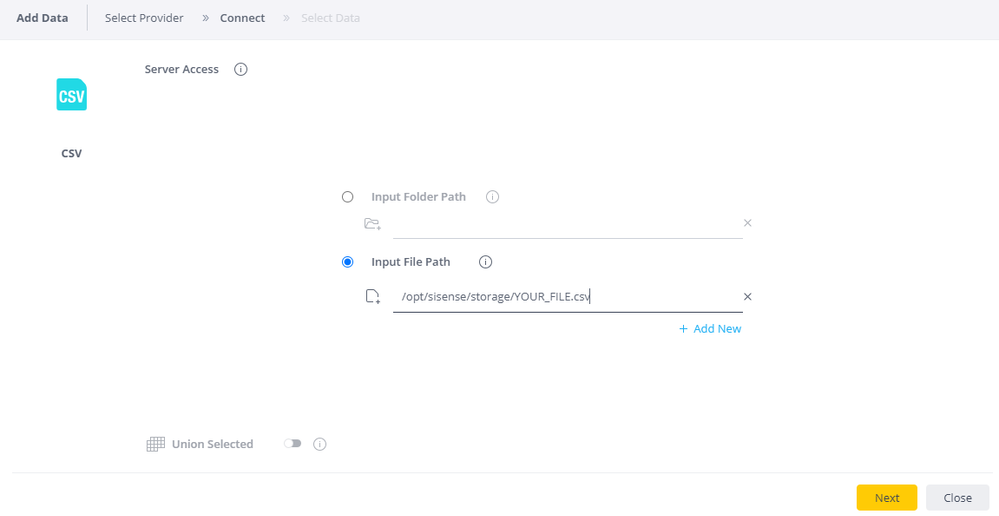The image size is (999, 516).
Task: Toggle the Union Selected switch
Action: [292, 444]
